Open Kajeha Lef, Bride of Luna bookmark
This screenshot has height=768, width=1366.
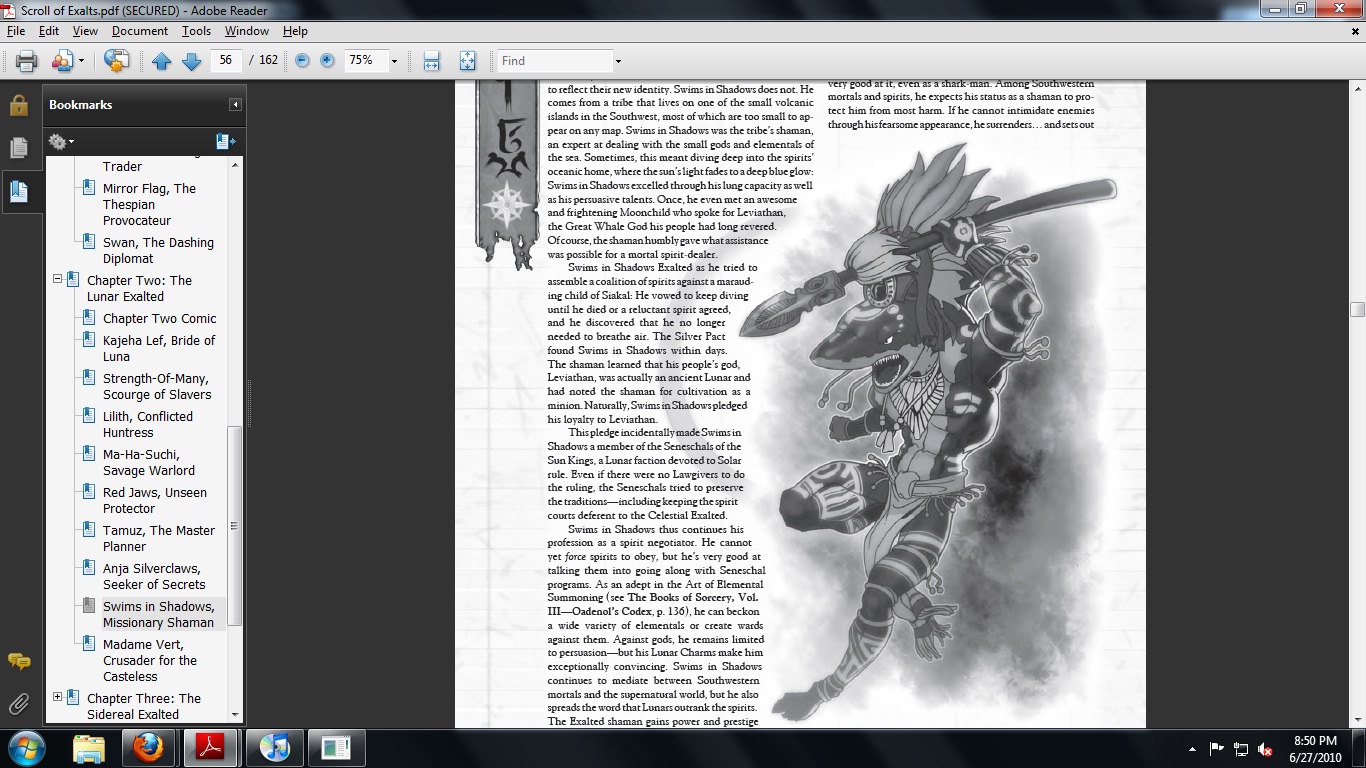[x=159, y=348]
